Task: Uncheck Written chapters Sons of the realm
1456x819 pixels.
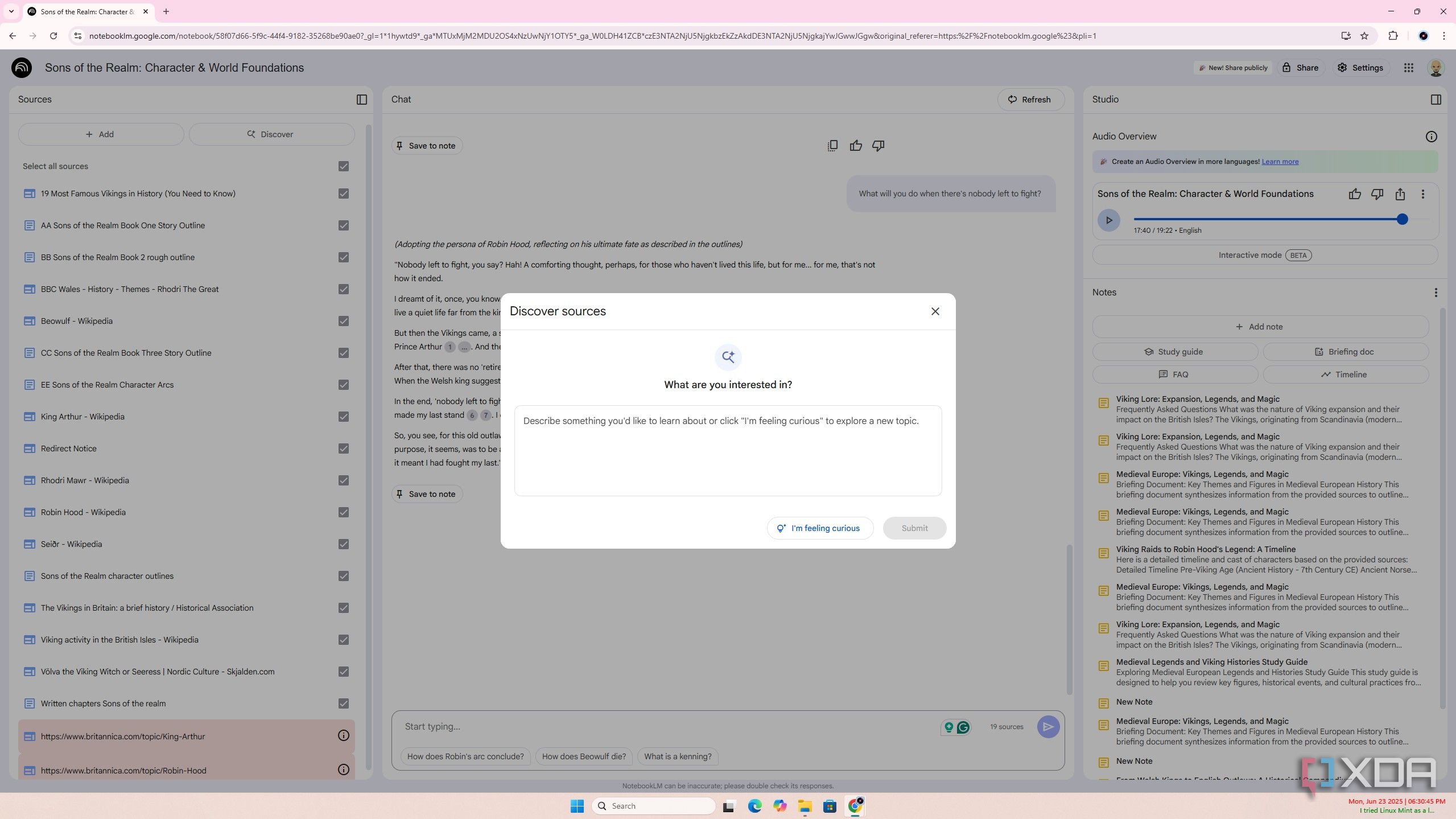Action: pyautogui.click(x=343, y=703)
